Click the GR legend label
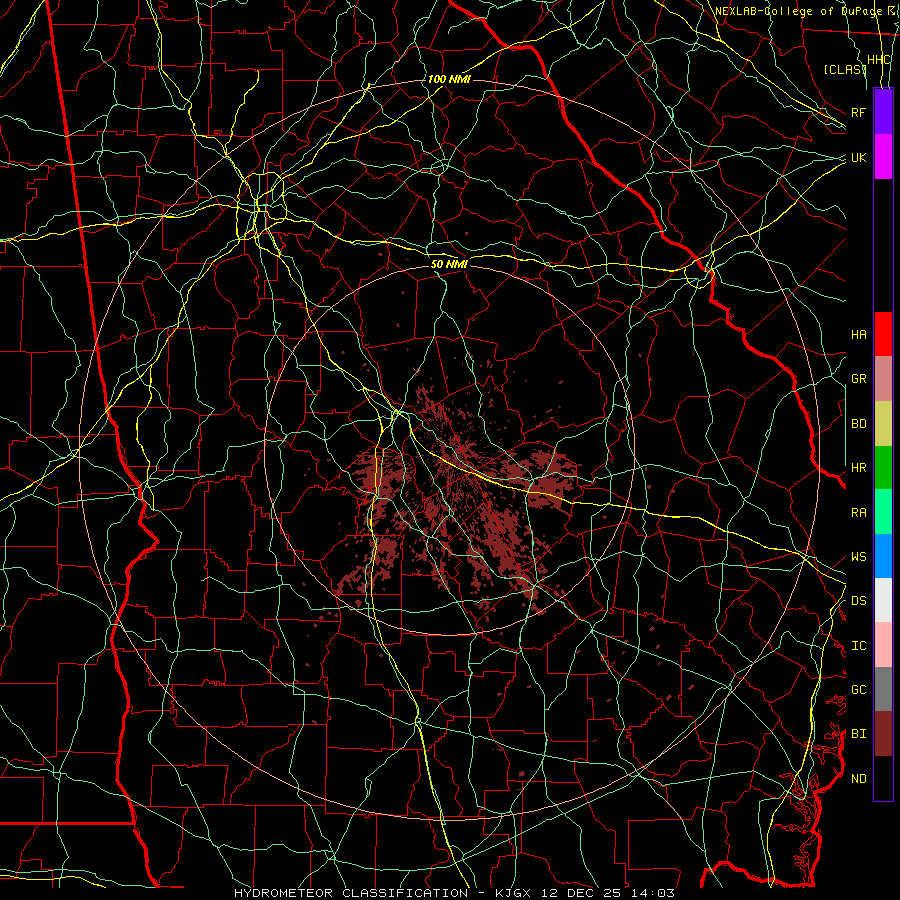This screenshot has height=900, width=900. pyautogui.click(x=858, y=379)
